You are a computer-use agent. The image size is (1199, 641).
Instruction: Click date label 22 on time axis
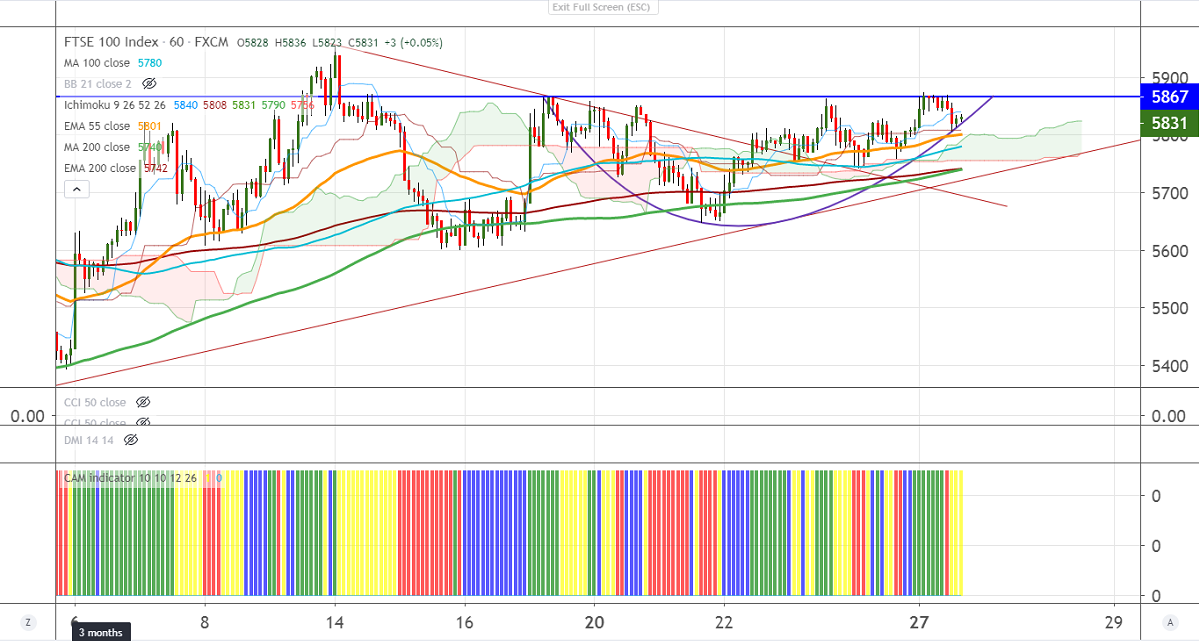click(724, 622)
